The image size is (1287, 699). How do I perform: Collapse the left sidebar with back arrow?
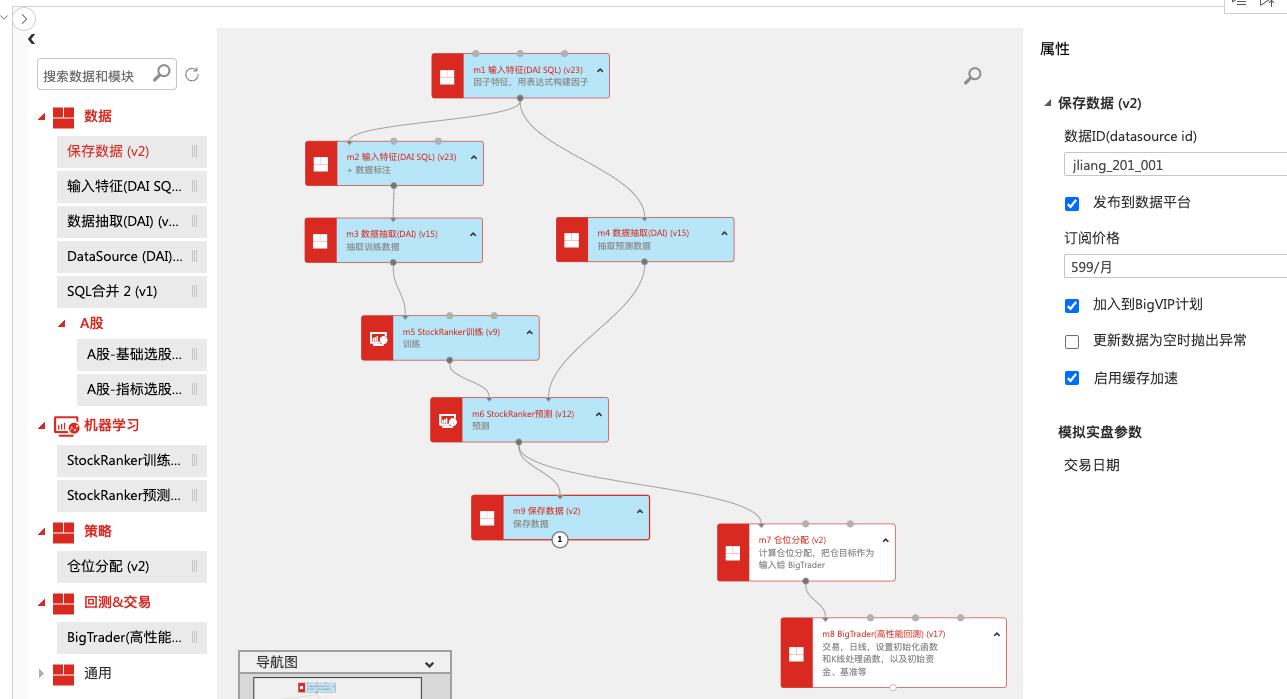pyautogui.click(x=31, y=39)
